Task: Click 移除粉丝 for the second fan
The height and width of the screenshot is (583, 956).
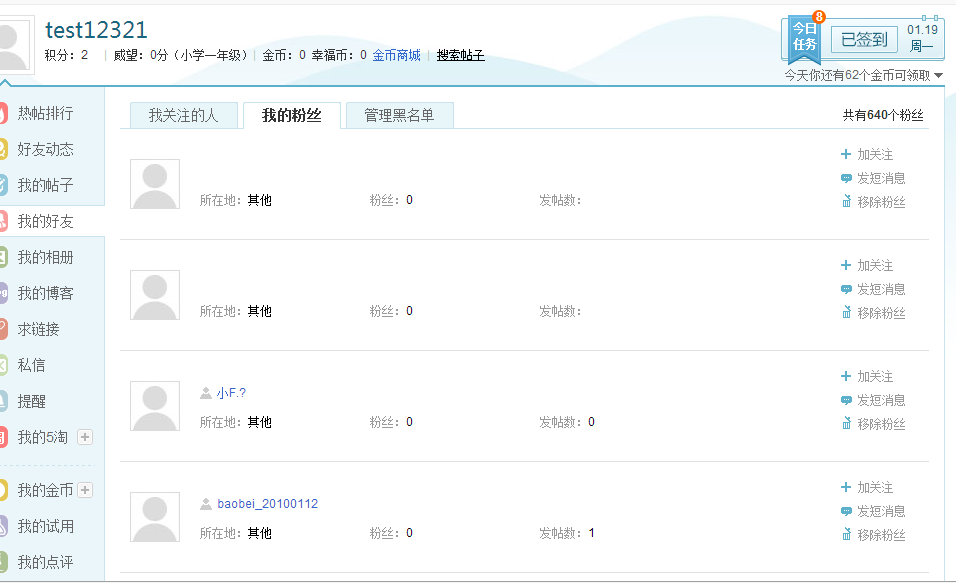Action: [873, 313]
